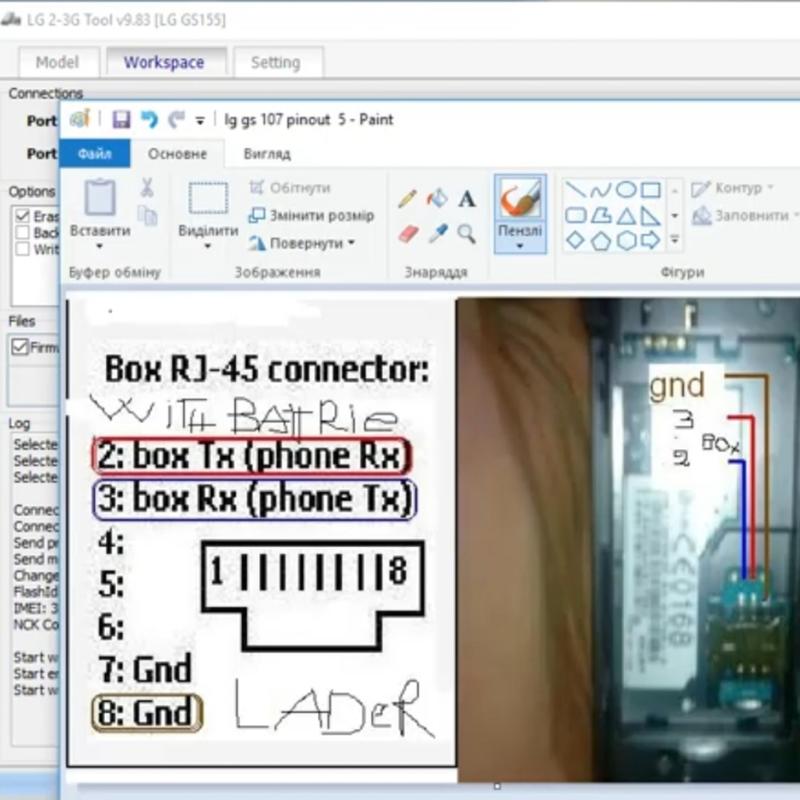
Task: Select the Diamond shape
Action: [x=576, y=240]
